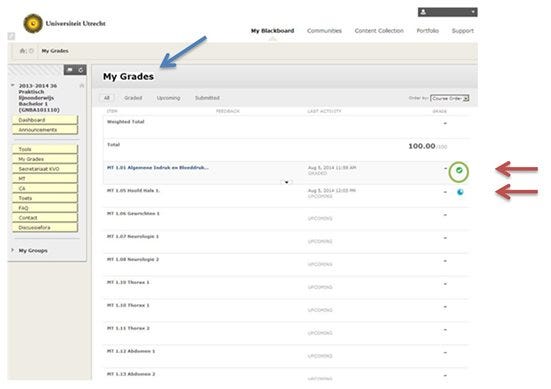Open MT in the course menu
The image size is (551, 389).
pyautogui.click(x=45, y=179)
